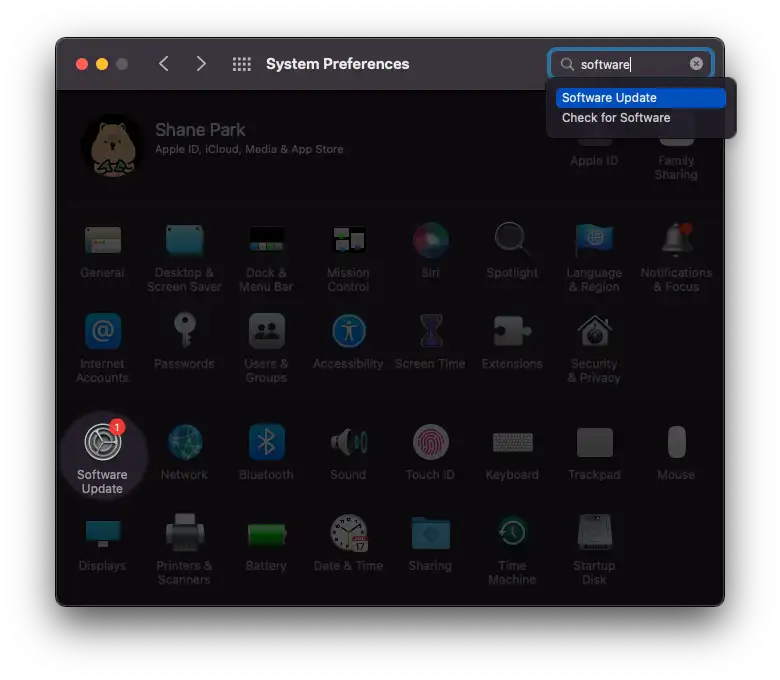This screenshot has width=780, height=680.
Task: Open the General preferences icon
Action: coord(102,240)
